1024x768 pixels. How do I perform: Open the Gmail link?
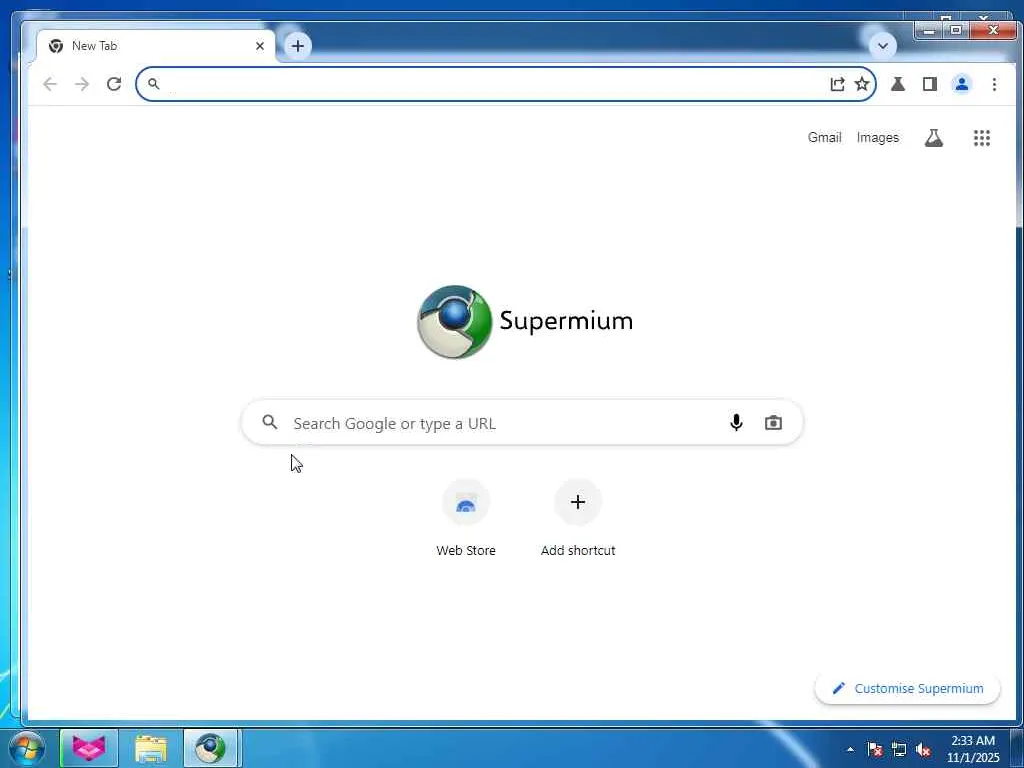tap(824, 137)
